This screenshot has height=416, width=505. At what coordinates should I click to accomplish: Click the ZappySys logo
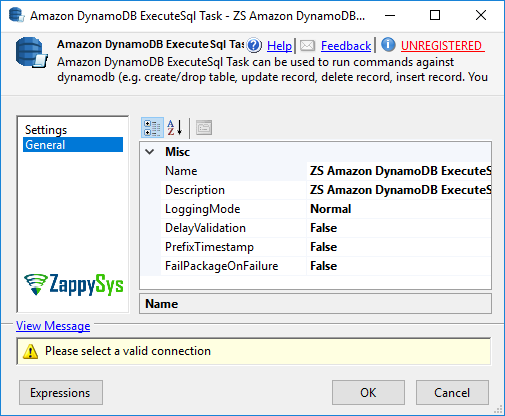point(74,285)
